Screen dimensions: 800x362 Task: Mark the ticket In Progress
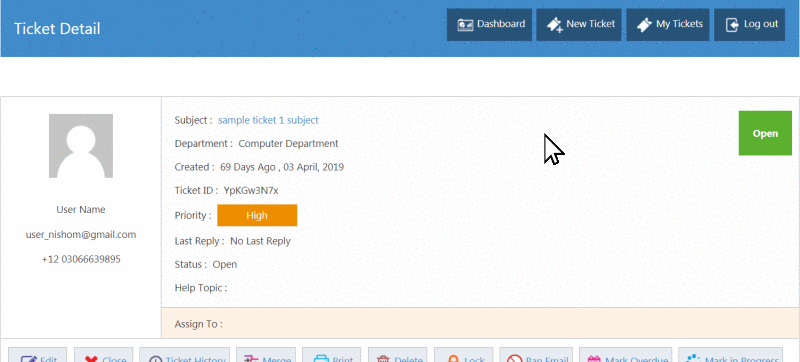(731, 355)
